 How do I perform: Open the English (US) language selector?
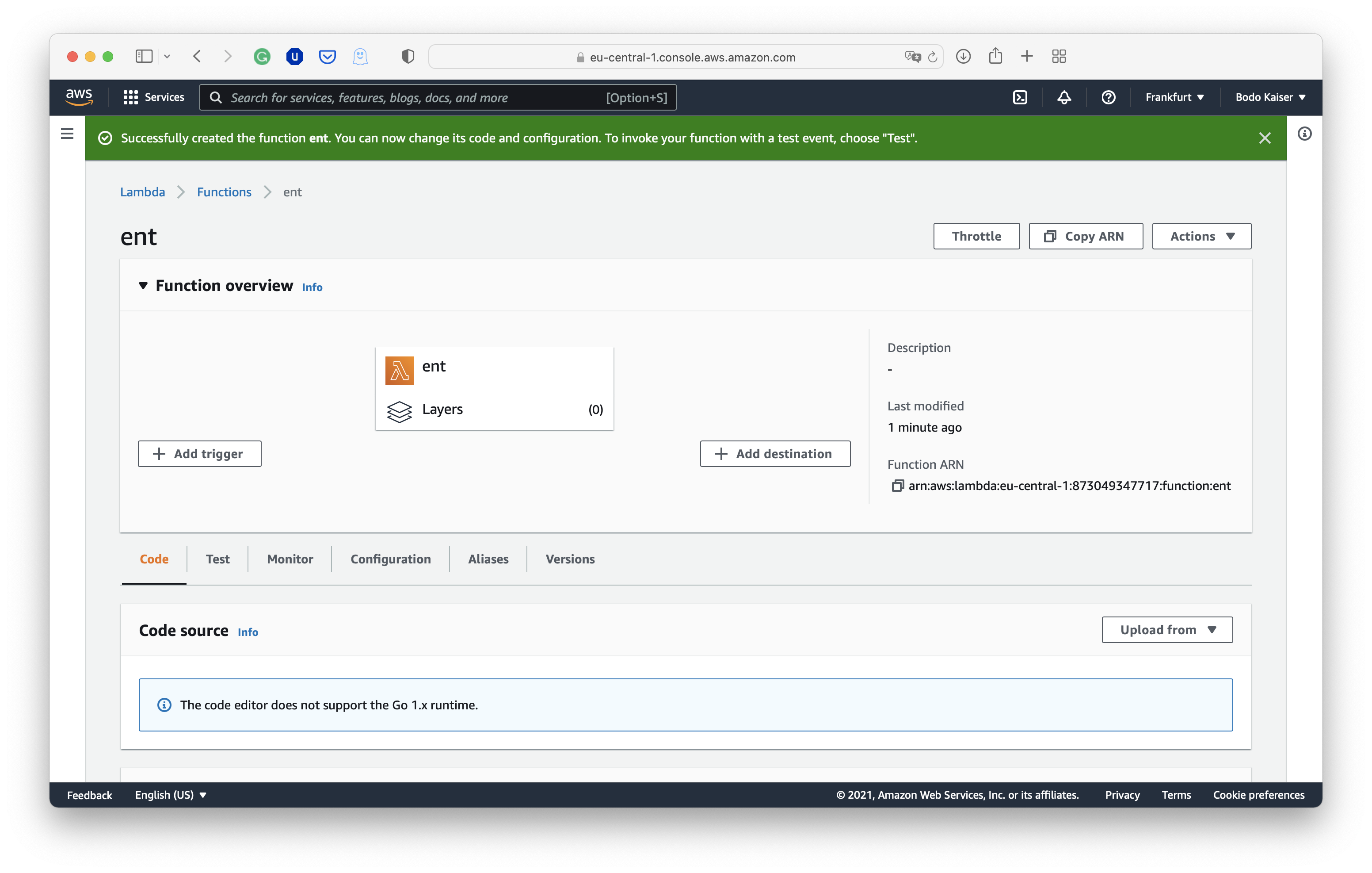pyautogui.click(x=170, y=794)
